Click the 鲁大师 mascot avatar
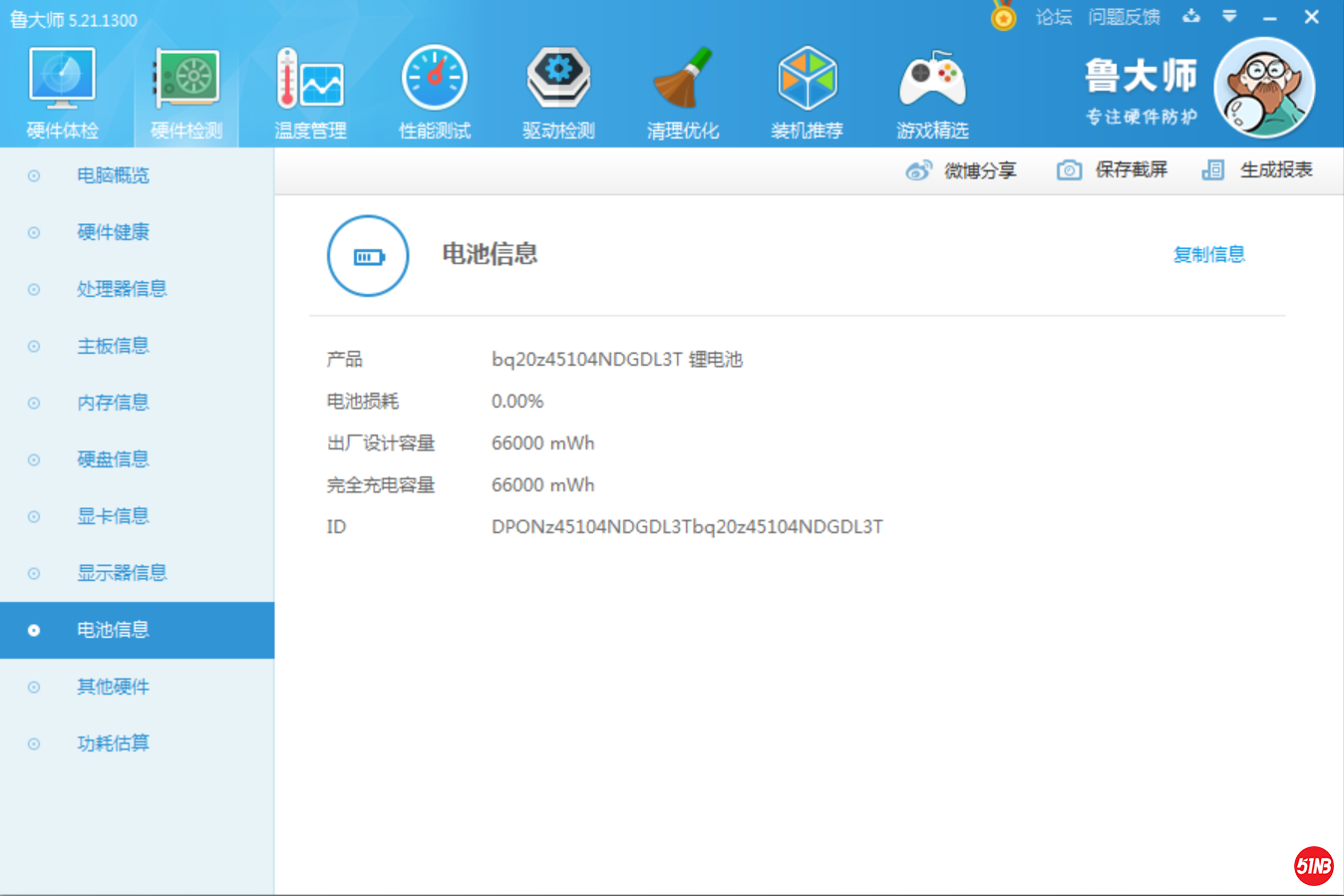Viewport: 1344px width, 896px height. 1263,88
